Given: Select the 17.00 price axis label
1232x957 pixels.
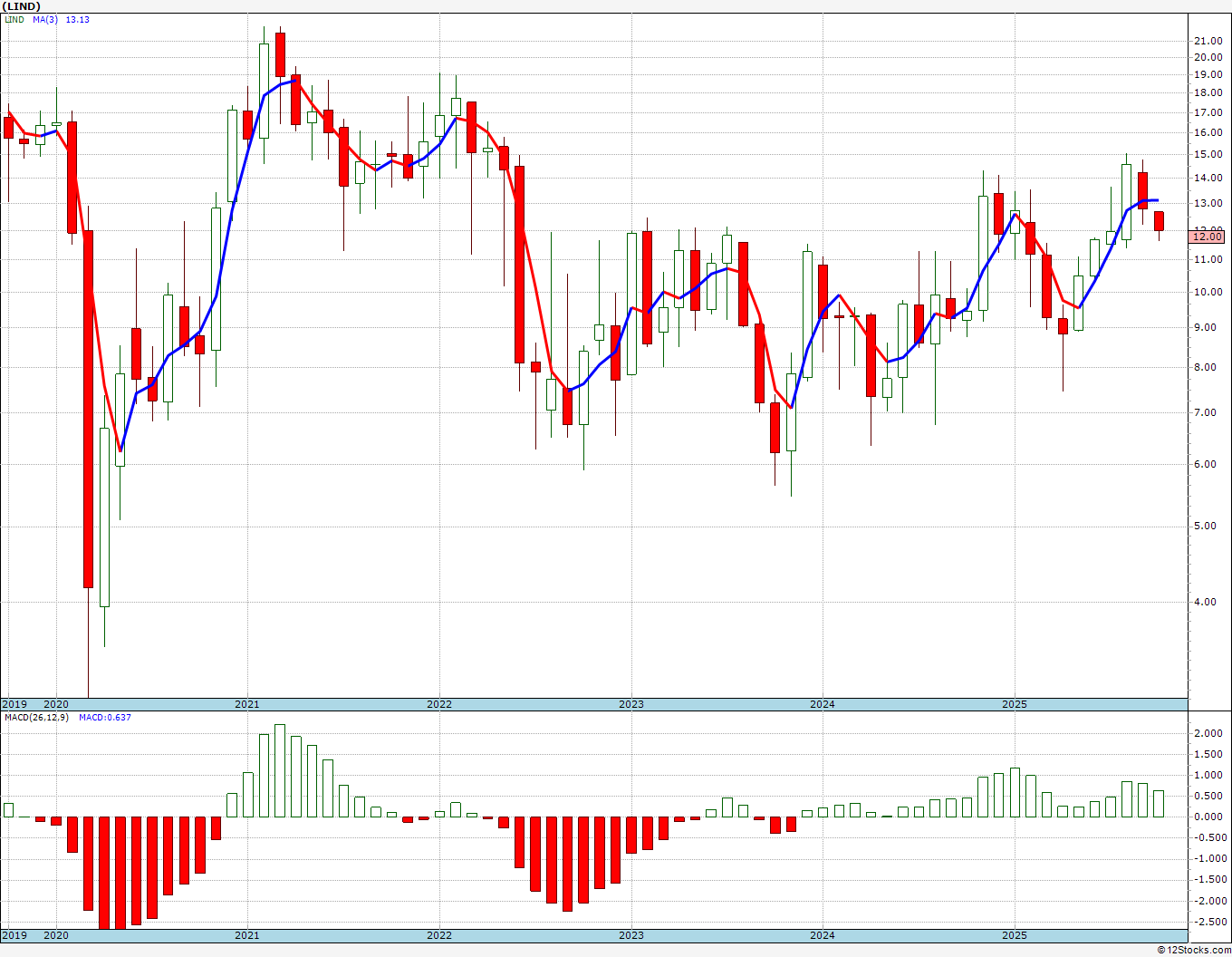Looking at the screenshot, I should [x=1208, y=112].
